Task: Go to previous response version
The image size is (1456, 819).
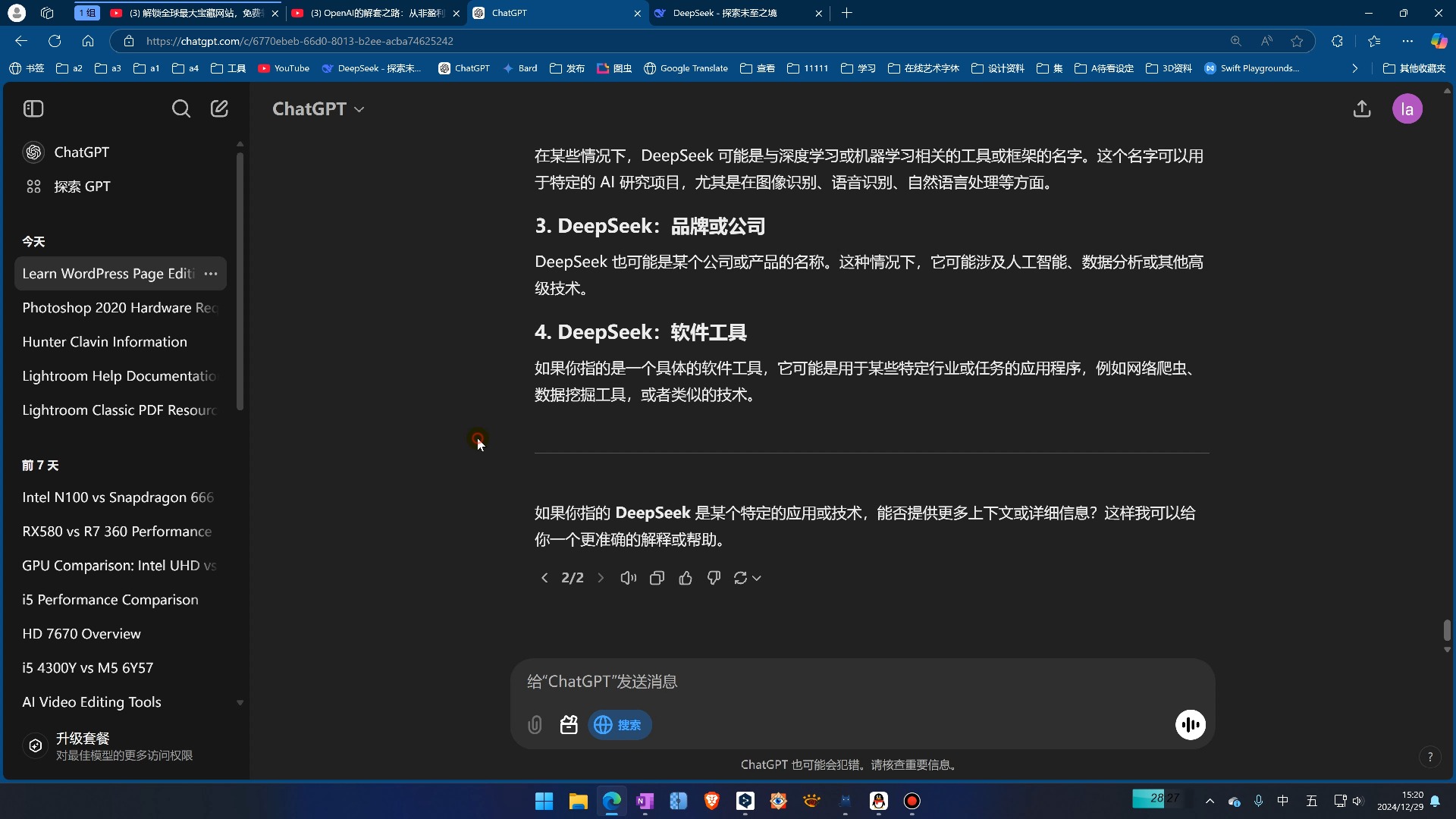Action: pos(544,578)
